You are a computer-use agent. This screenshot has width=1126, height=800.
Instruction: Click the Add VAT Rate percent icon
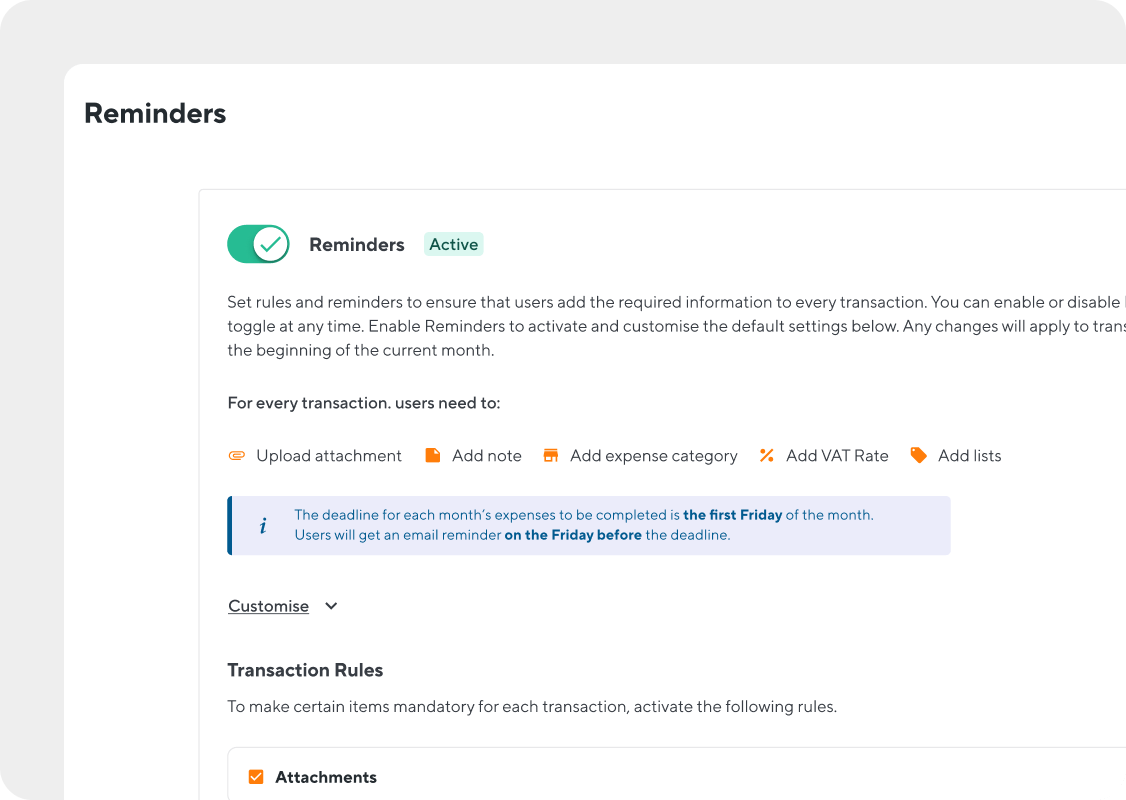[x=766, y=456]
